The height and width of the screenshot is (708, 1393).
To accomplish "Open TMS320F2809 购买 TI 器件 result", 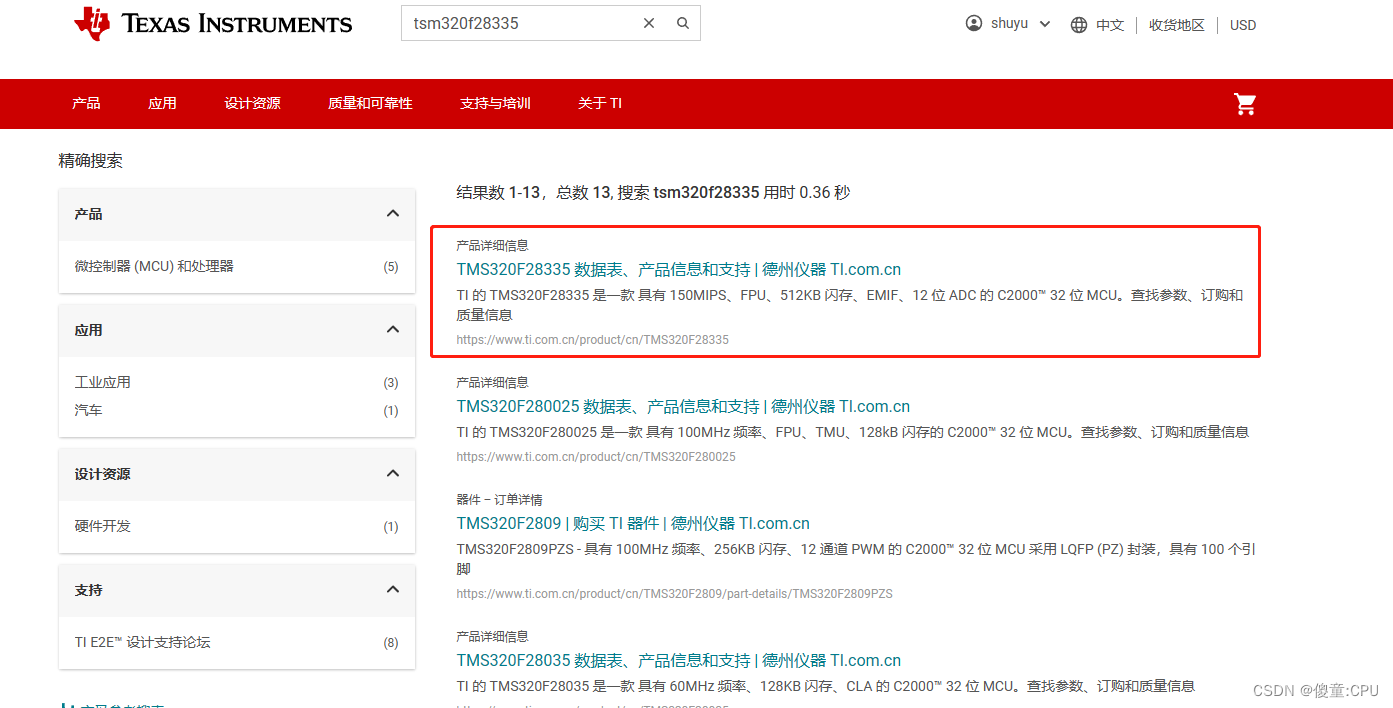I will pos(633,523).
